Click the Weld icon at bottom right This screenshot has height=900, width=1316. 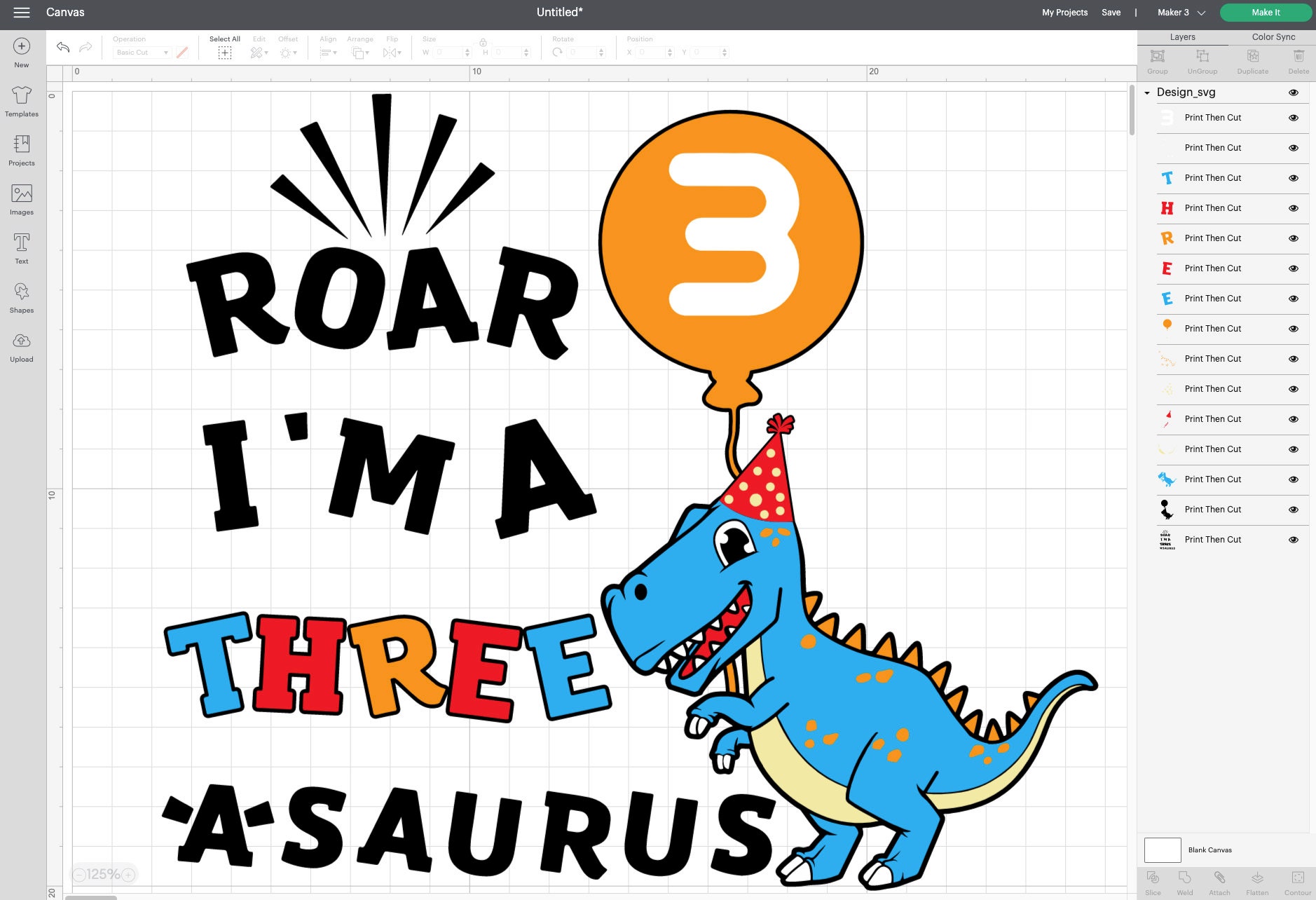pyautogui.click(x=1184, y=882)
